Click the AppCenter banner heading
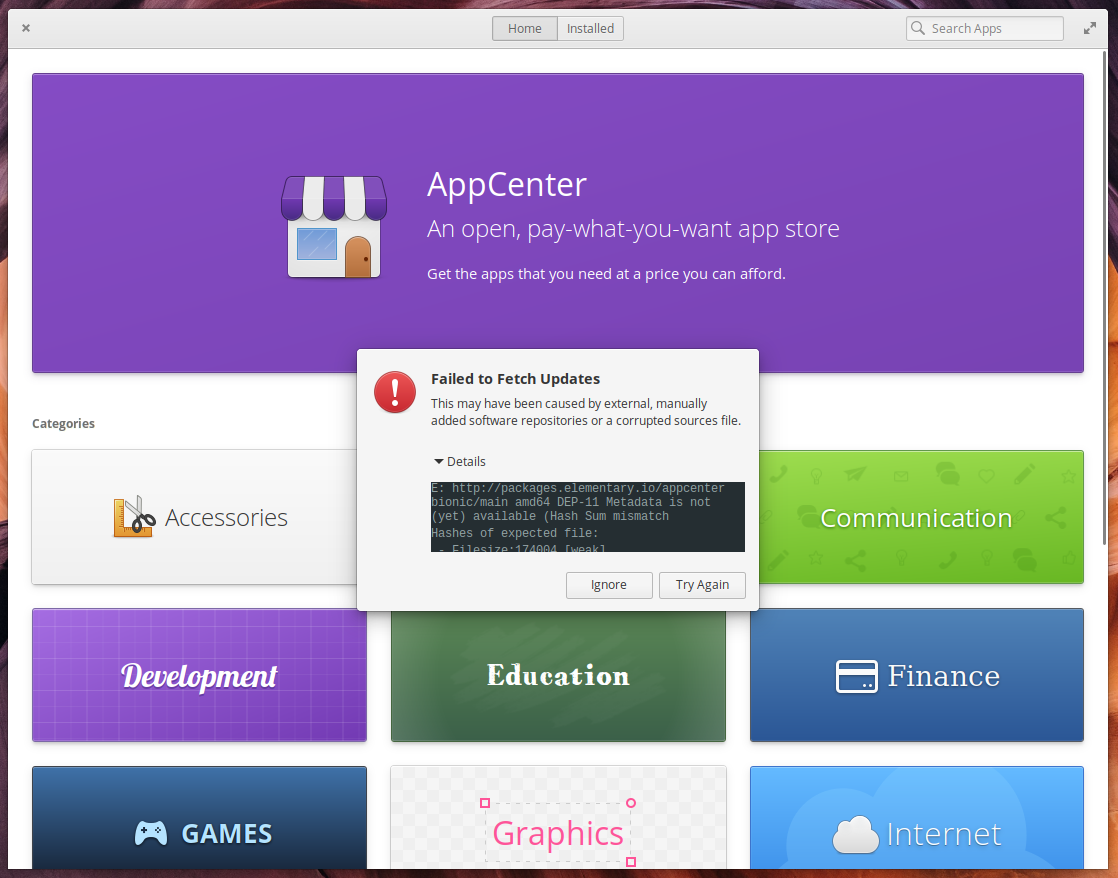1118x878 pixels. (x=507, y=185)
